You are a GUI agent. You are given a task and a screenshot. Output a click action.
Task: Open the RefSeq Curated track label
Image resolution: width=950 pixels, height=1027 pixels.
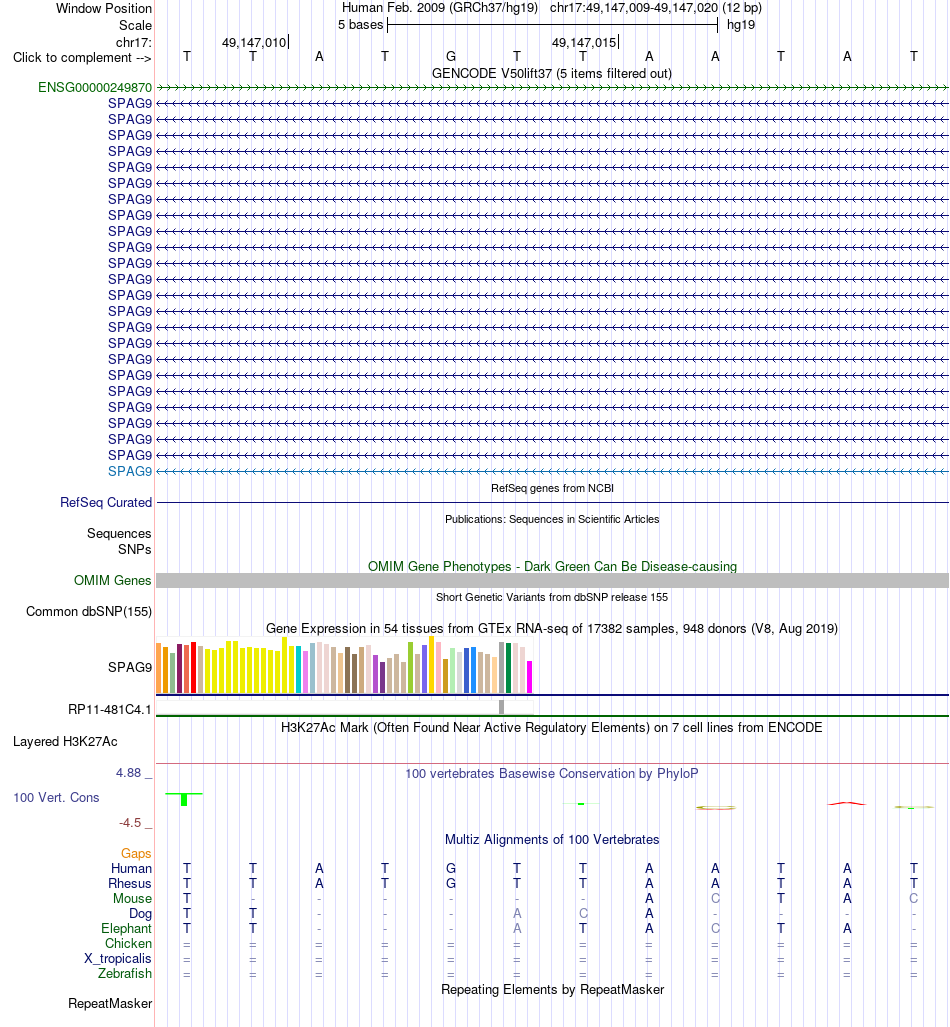pyautogui.click(x=106, y=502)
